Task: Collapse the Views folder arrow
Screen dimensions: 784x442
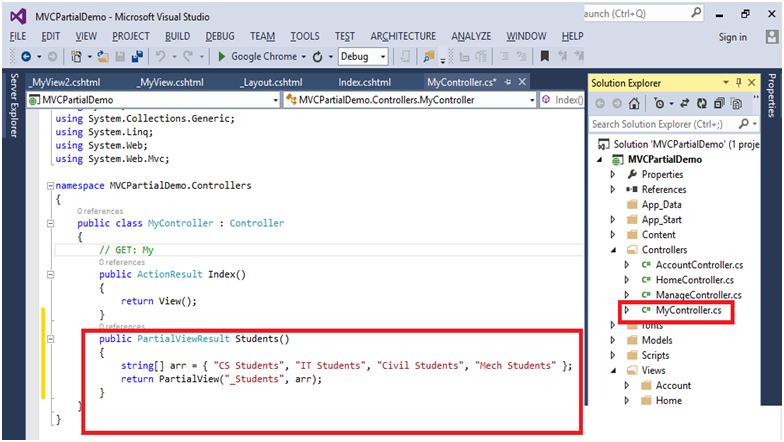Action: click(x=613, y=370)
